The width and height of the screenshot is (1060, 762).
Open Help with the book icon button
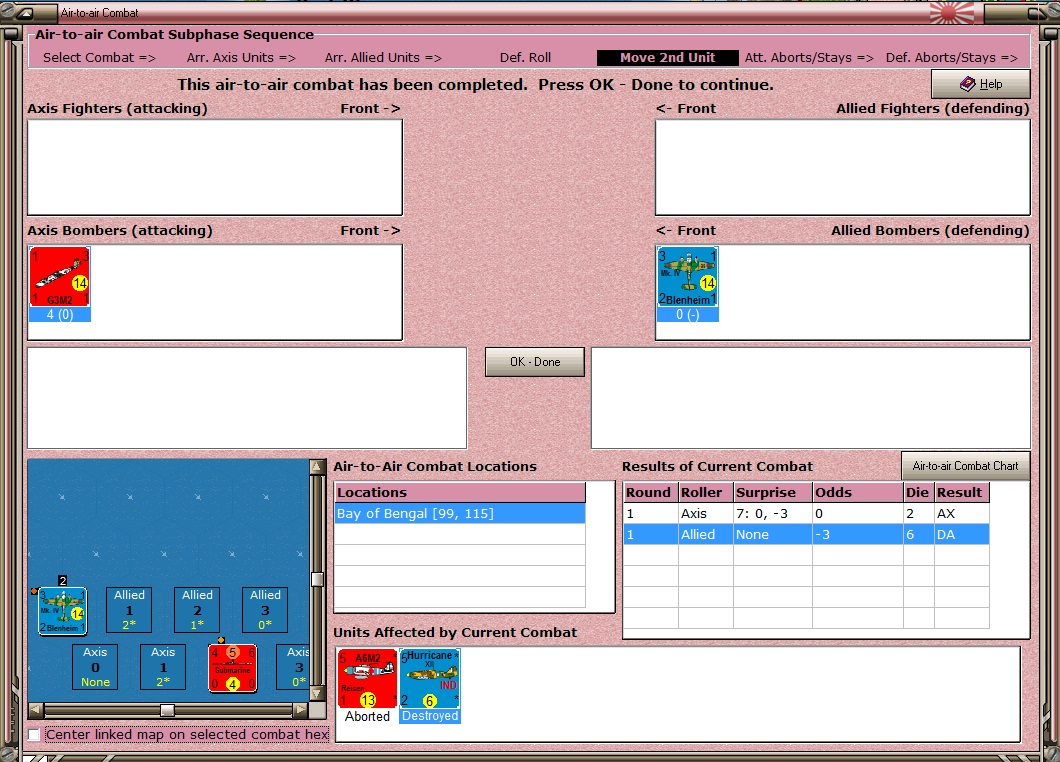[x=981, y=84]
